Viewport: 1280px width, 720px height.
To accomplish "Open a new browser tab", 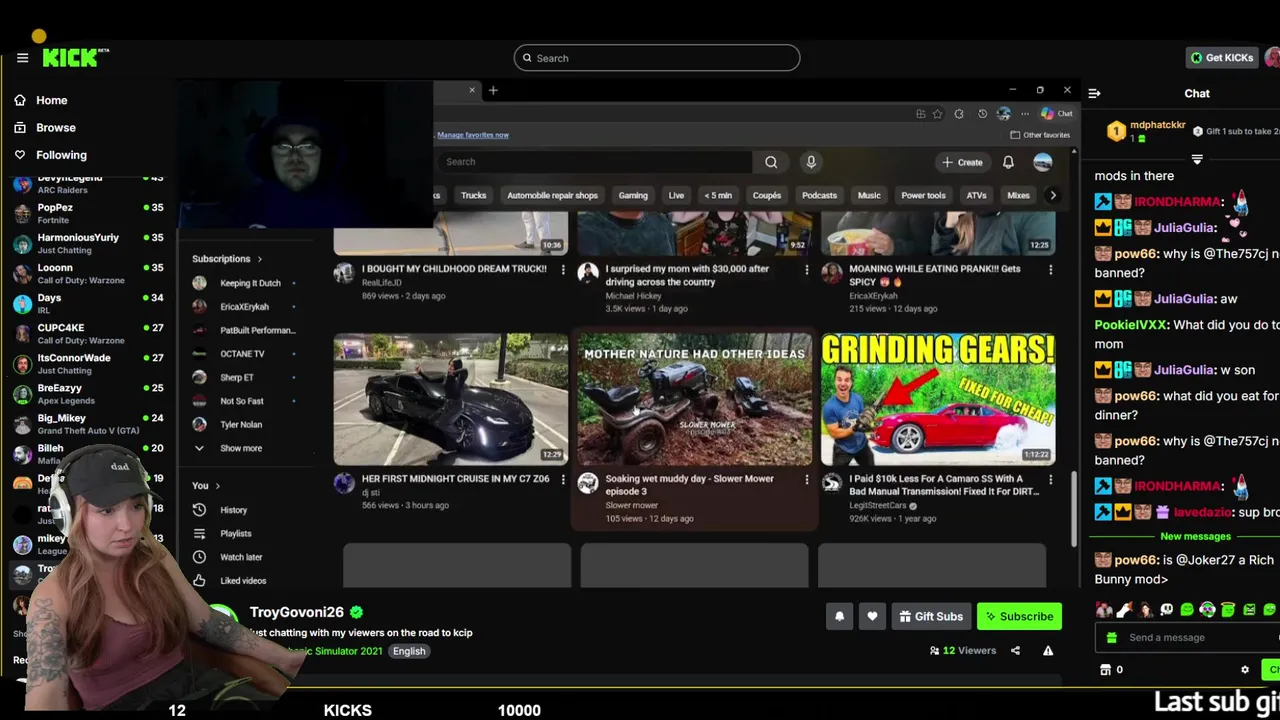I will click(x=493, y=90).
